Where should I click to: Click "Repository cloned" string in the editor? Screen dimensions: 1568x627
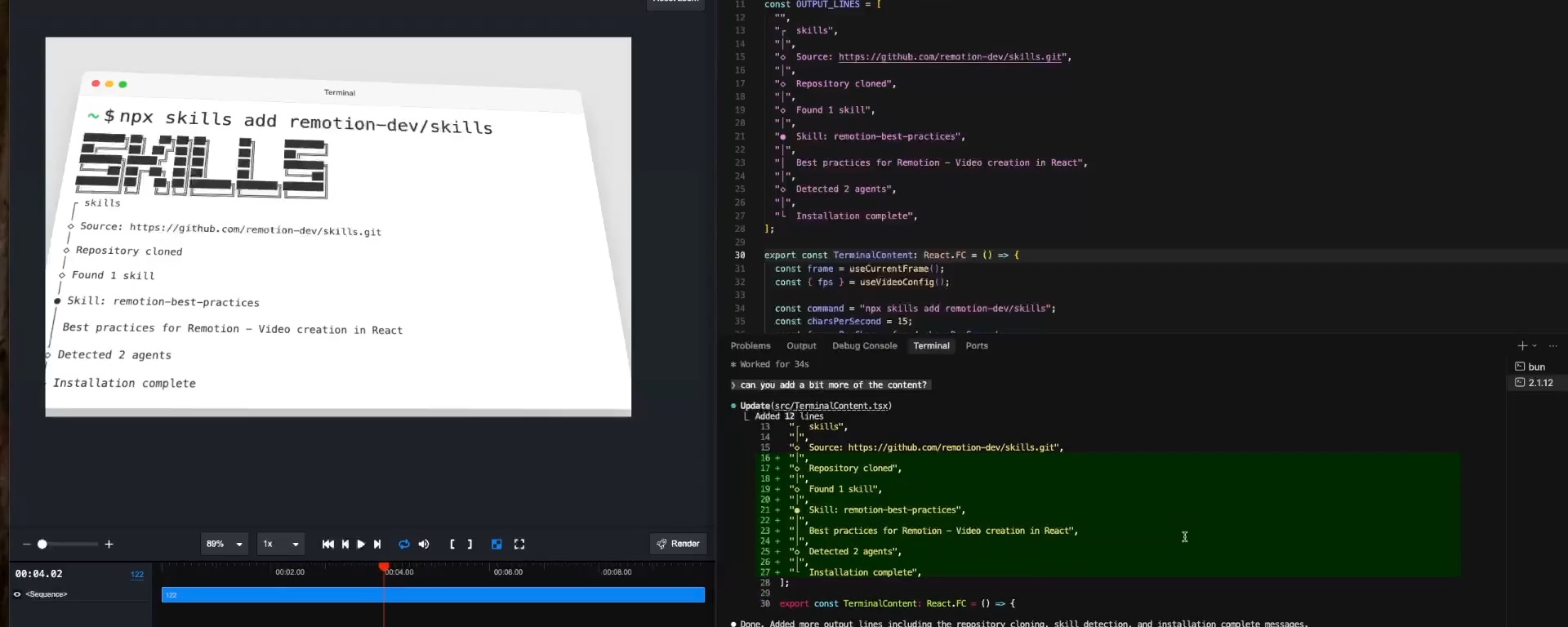point(843,84)
